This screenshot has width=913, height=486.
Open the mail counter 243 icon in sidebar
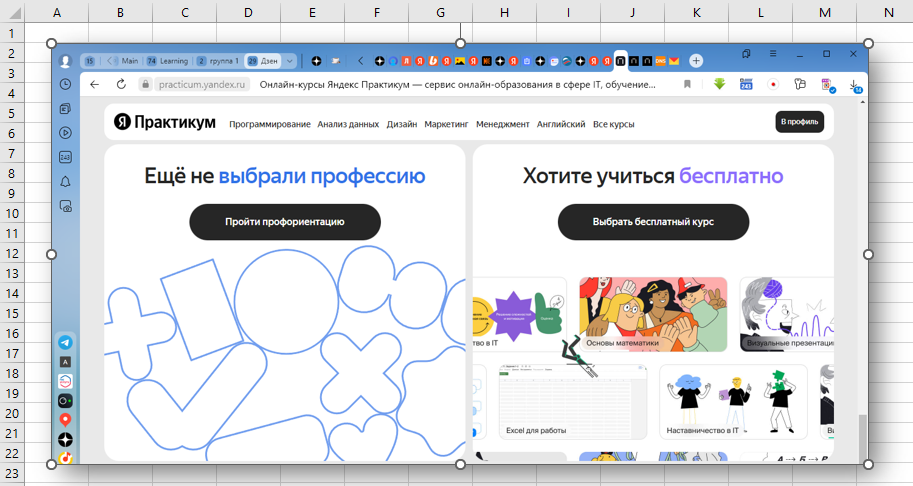(65, 157)
